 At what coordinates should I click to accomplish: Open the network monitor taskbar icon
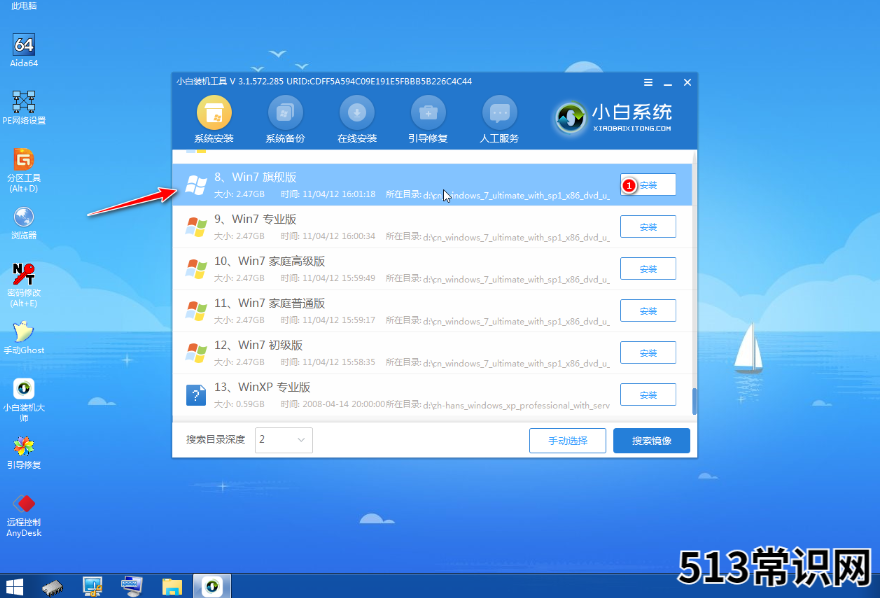(x=92, y=586)
